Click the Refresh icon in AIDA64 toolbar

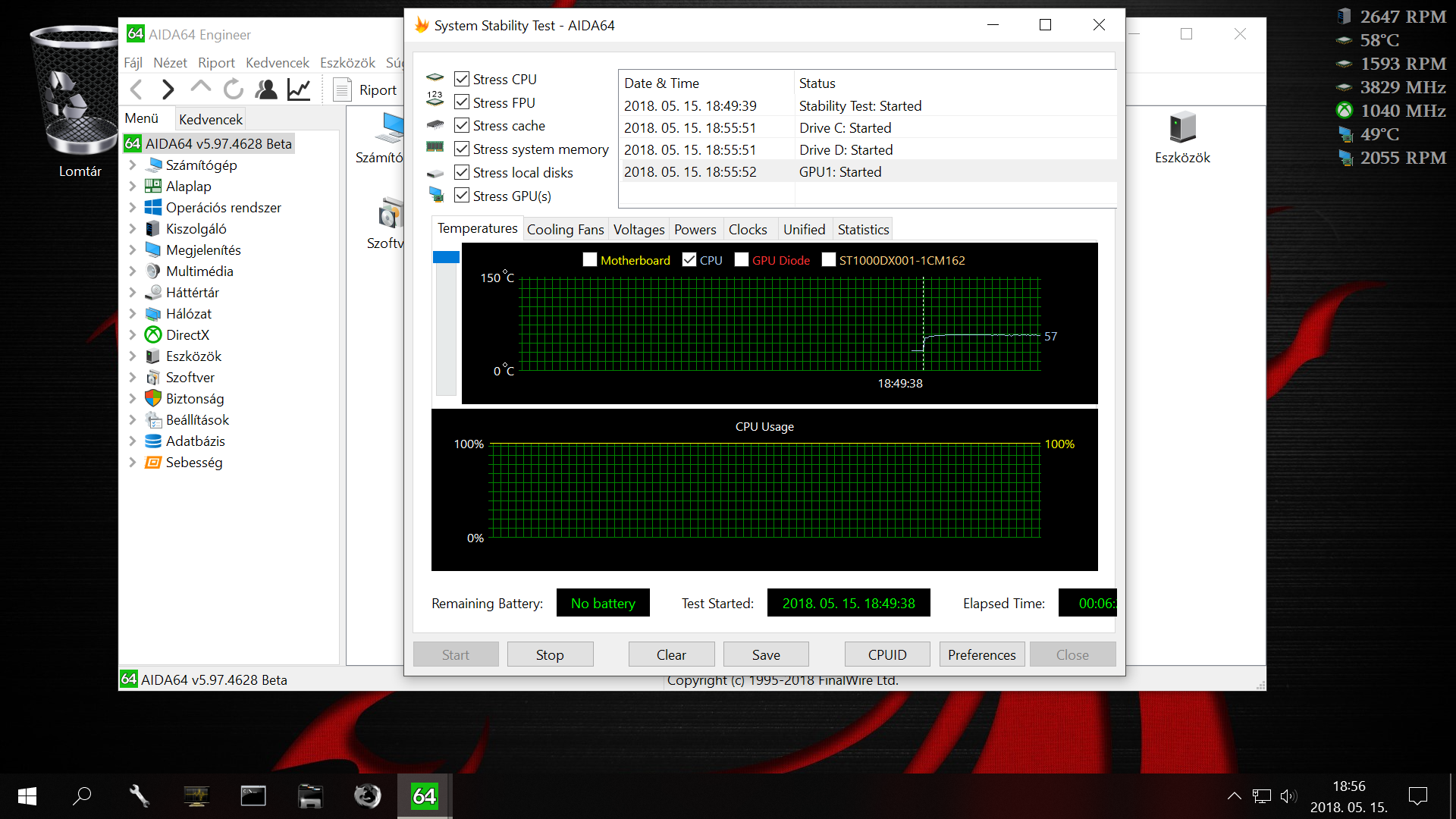[x=234, y=89]
